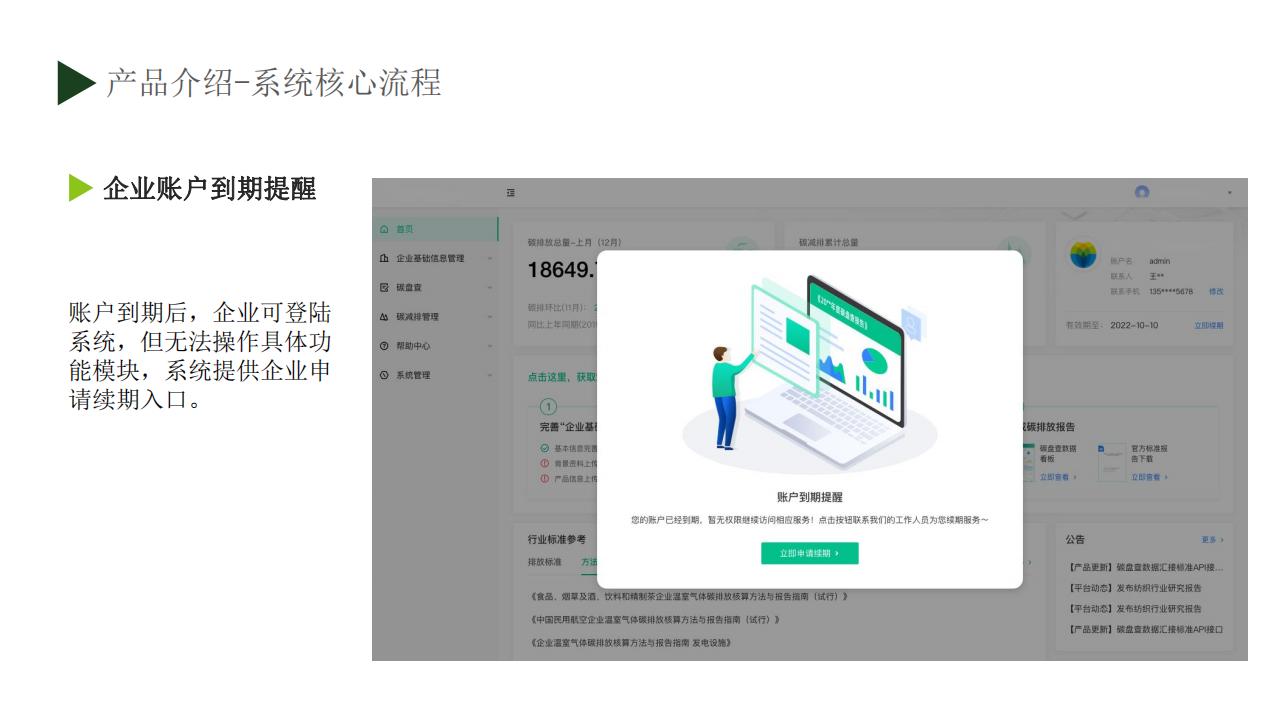Click the 修改 link next to phone number
This screenshot has width=1280, height=720.
click(x=1216, y=292)
